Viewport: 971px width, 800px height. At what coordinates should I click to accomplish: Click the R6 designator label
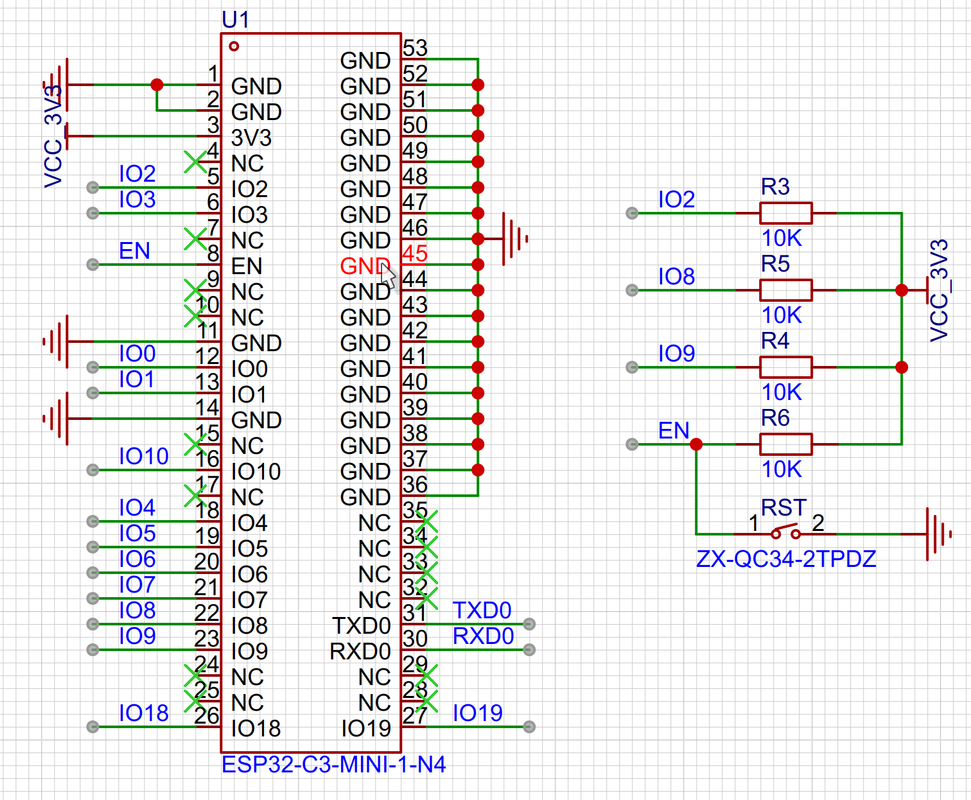pos(775,418)
